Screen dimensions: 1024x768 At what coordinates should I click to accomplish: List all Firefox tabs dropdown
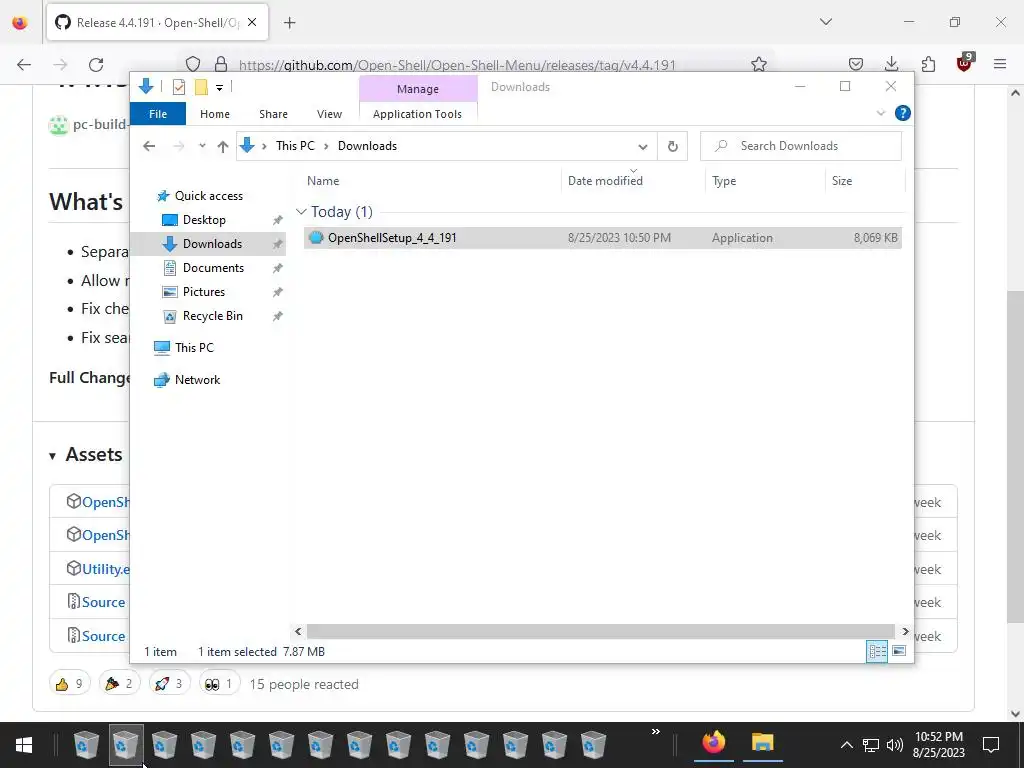(826, 22)
